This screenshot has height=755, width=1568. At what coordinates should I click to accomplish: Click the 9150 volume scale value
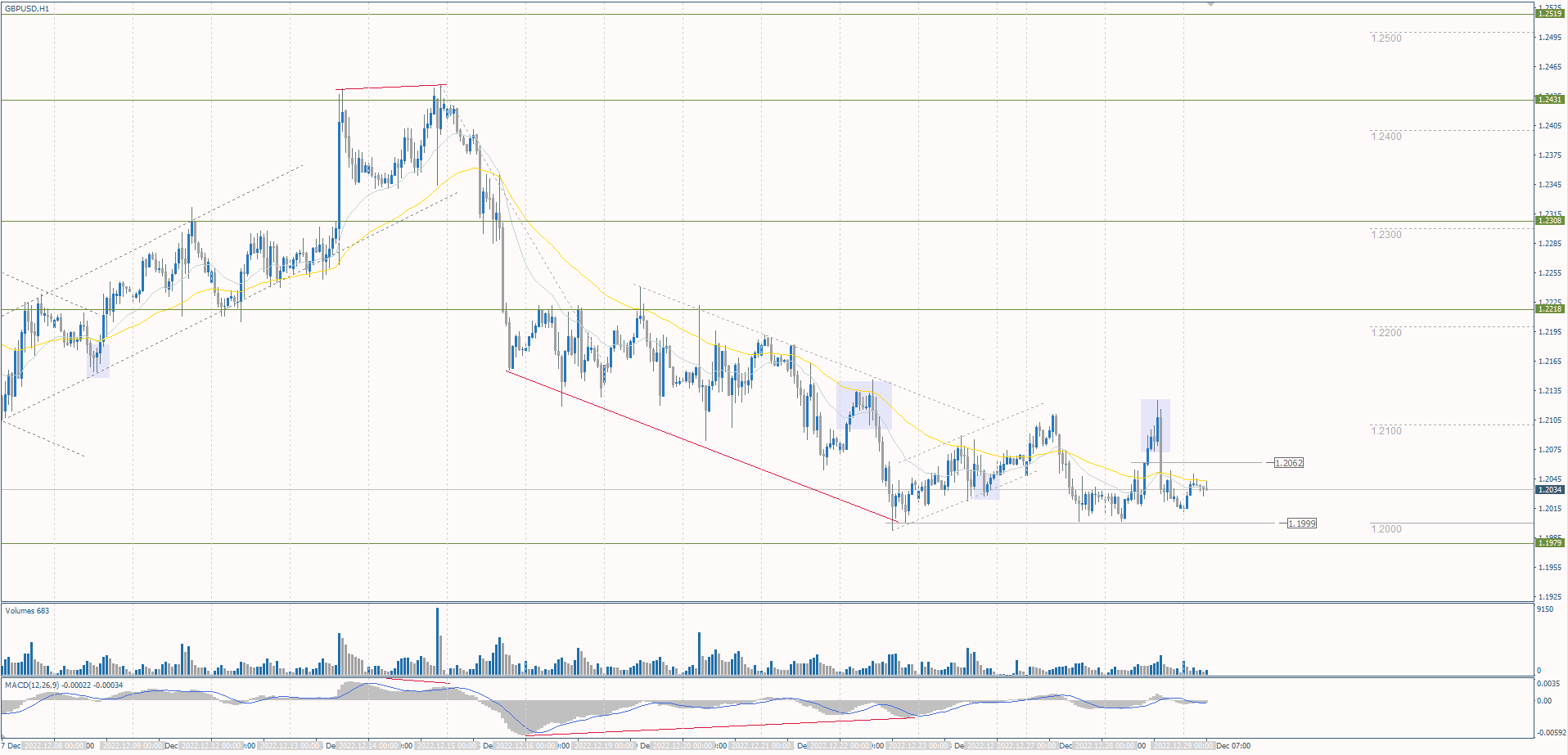tap(1545, 609)
